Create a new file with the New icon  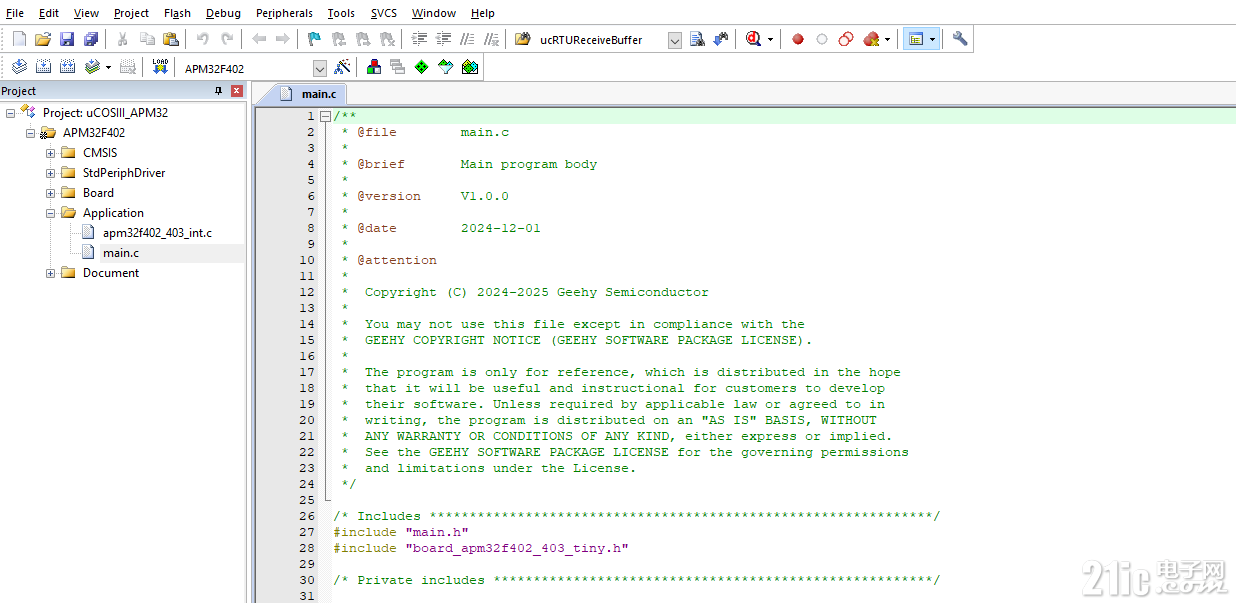[x=19, y=39]
